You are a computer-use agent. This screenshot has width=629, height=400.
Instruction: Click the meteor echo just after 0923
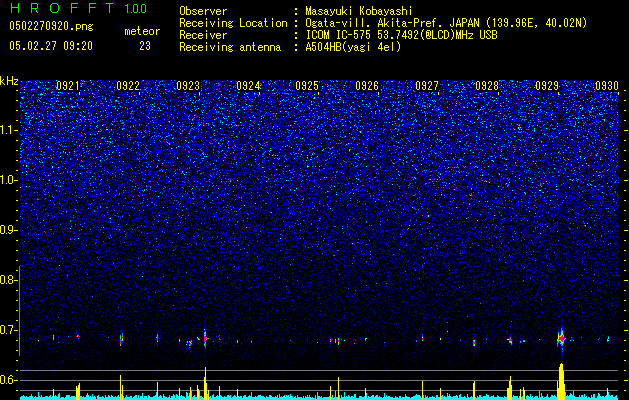pyautogui.click(x=205, y=338)
